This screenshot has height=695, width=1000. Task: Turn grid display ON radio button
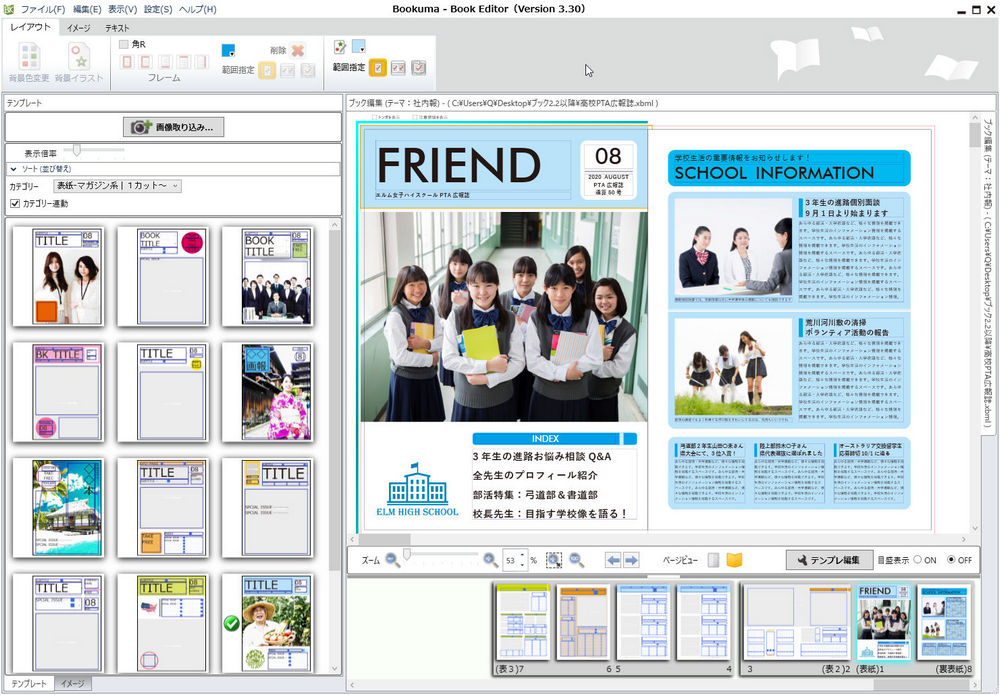point(919,560)
